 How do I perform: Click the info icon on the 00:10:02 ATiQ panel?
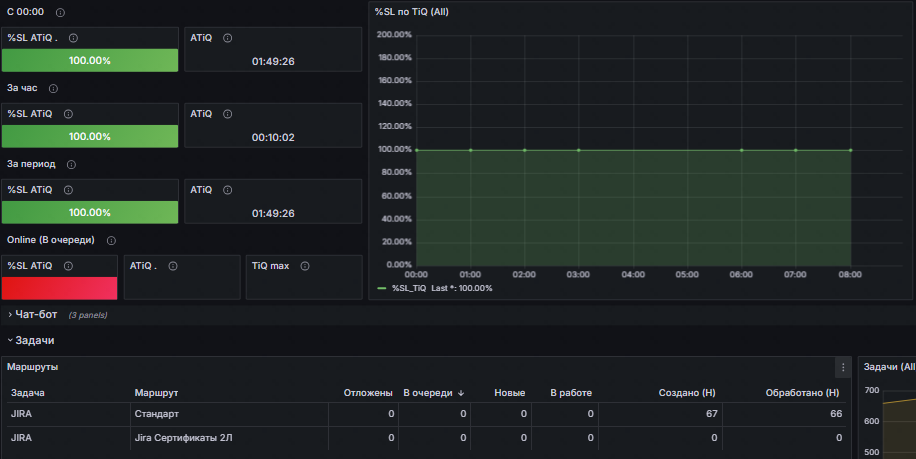[228, 114]
